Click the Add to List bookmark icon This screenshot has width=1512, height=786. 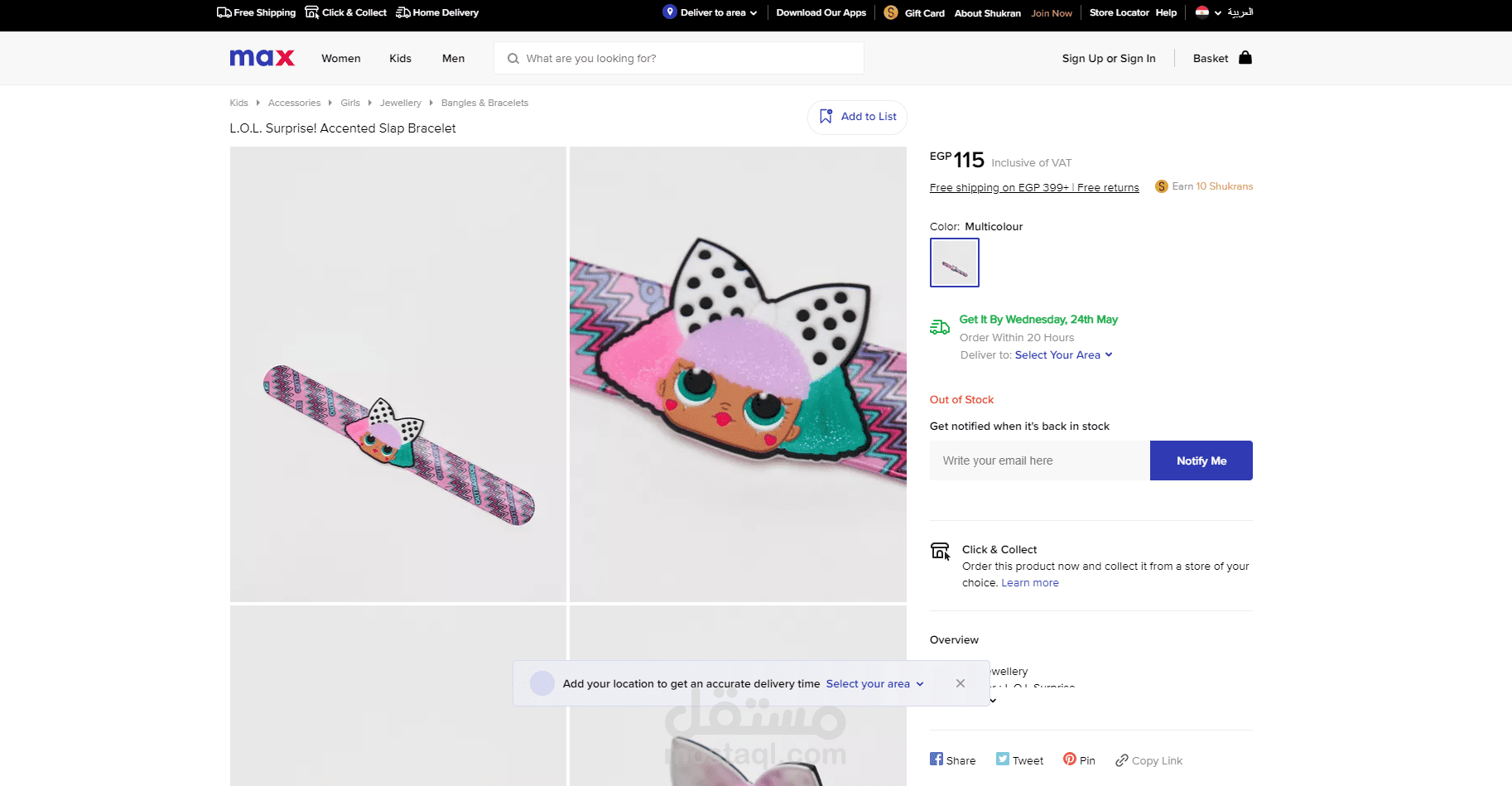(x=826, y=117)
